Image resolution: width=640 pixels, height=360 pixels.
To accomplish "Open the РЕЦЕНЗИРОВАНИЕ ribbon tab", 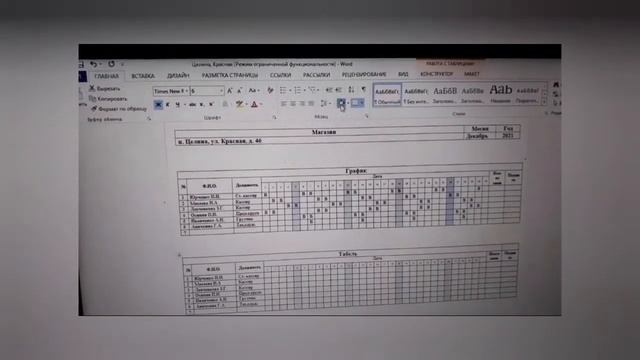I will pos(364,75).
